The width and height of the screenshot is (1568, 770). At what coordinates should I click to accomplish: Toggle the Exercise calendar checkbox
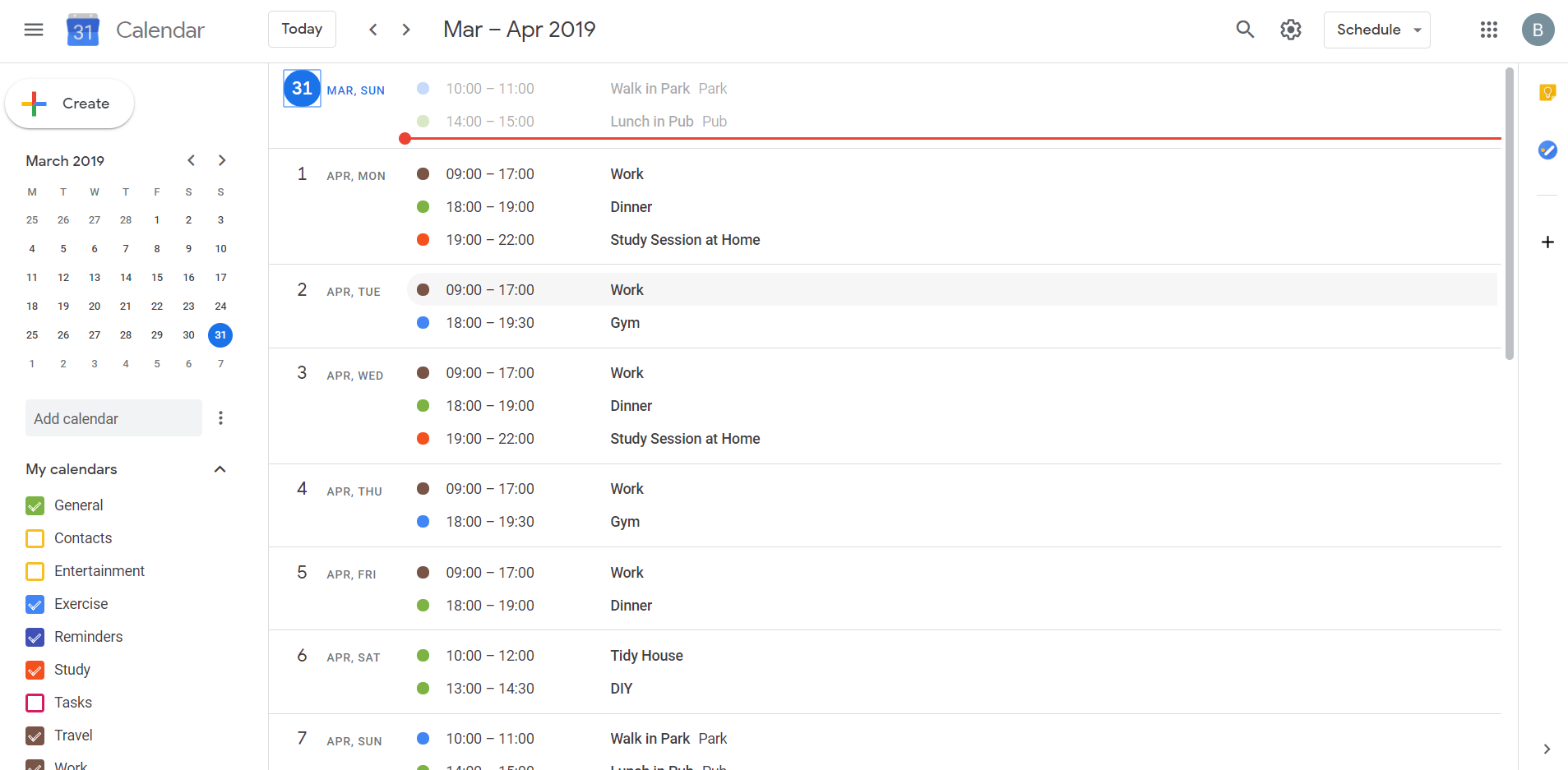[x=35, y=604]
